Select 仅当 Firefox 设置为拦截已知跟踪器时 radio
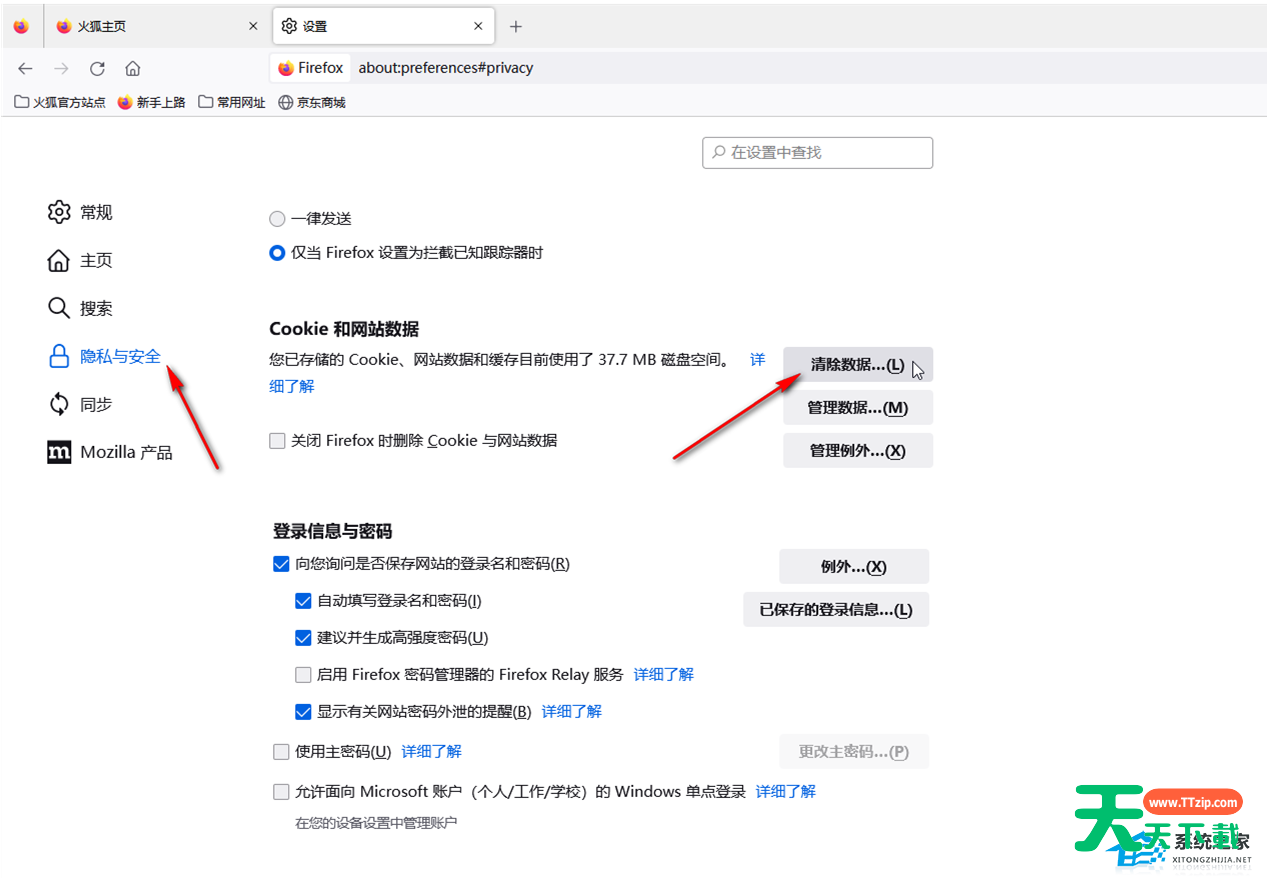This screenshot has height=878, width=1267. point(277,253)
